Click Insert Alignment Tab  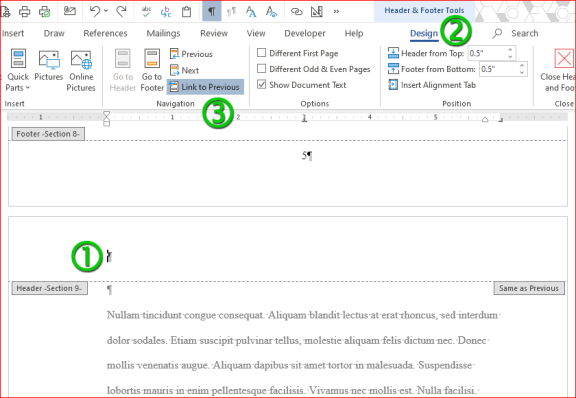tap(432, 85)
